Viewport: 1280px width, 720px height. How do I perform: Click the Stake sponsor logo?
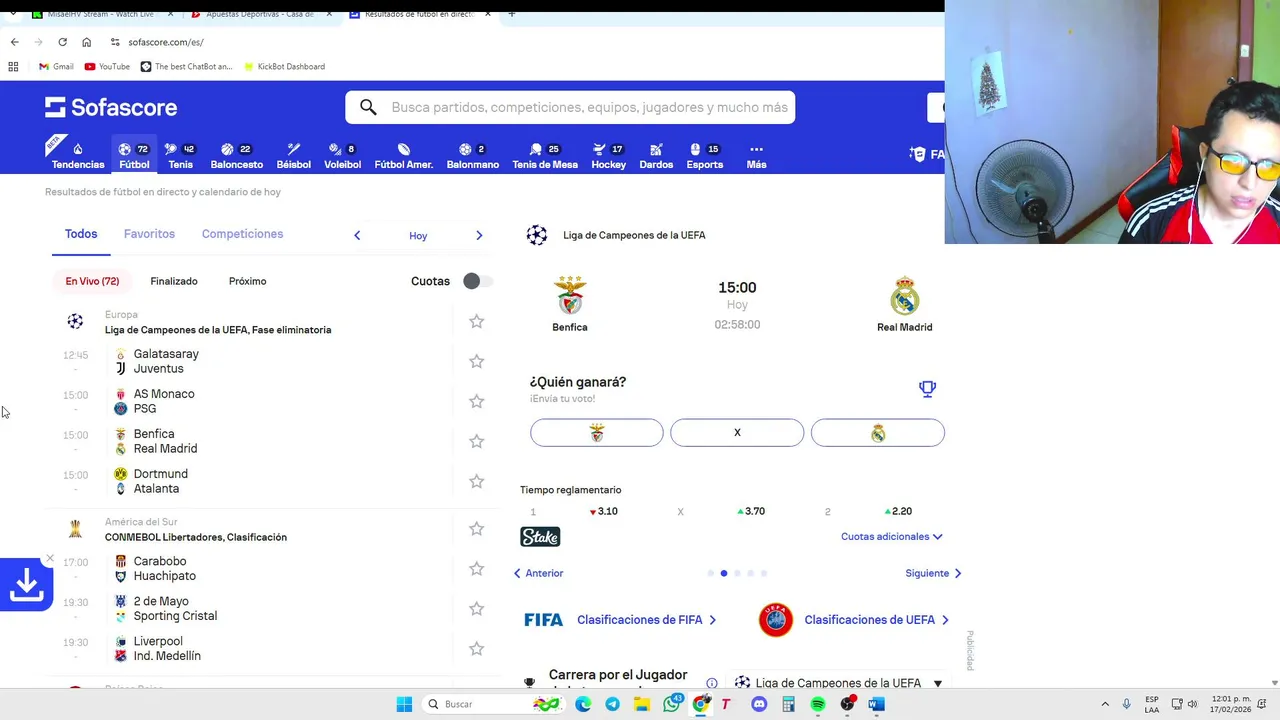click(x=540, y=537)
